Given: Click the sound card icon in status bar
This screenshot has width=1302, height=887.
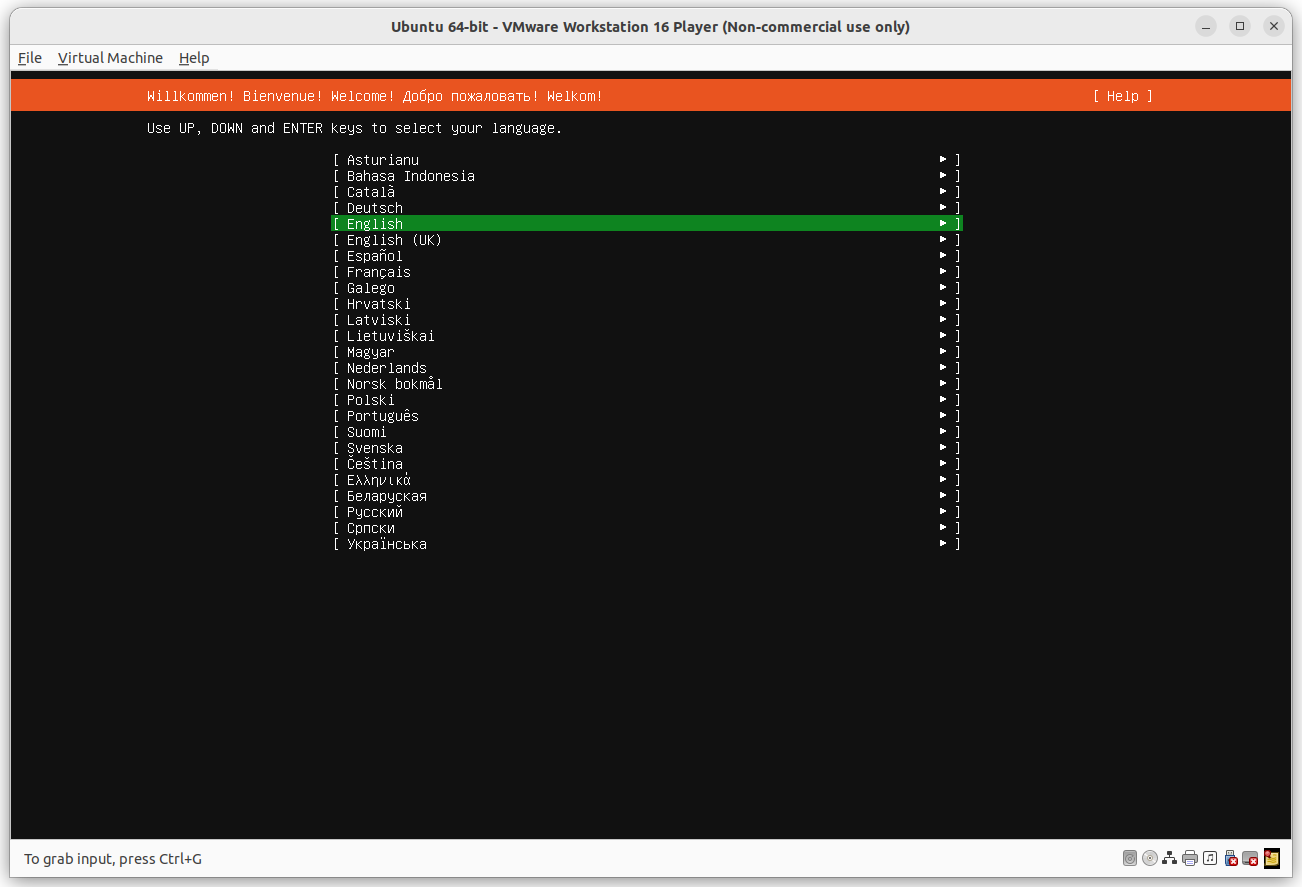Looking at the screenshot, I should [x=1210, y=858].
